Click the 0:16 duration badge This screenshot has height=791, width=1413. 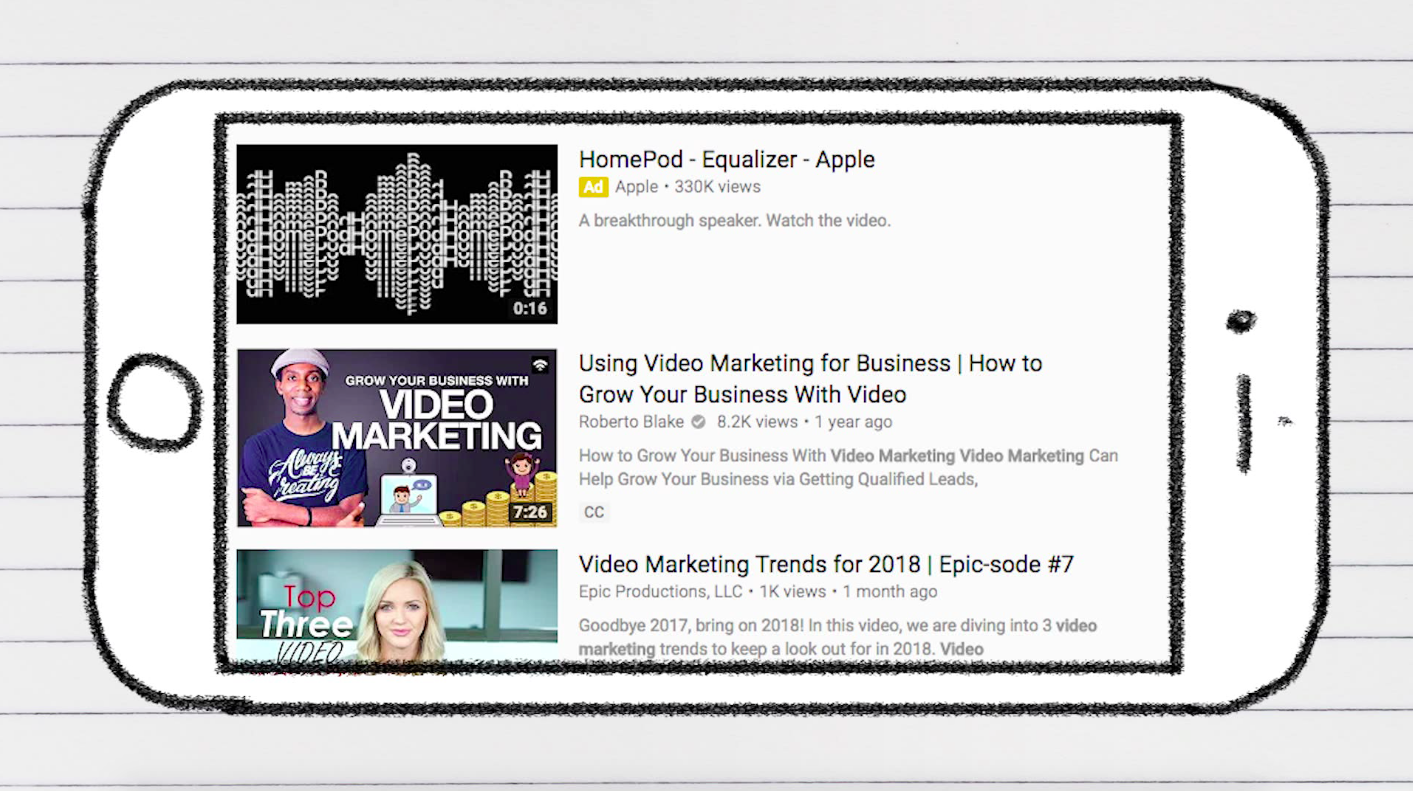pos(530,309)
